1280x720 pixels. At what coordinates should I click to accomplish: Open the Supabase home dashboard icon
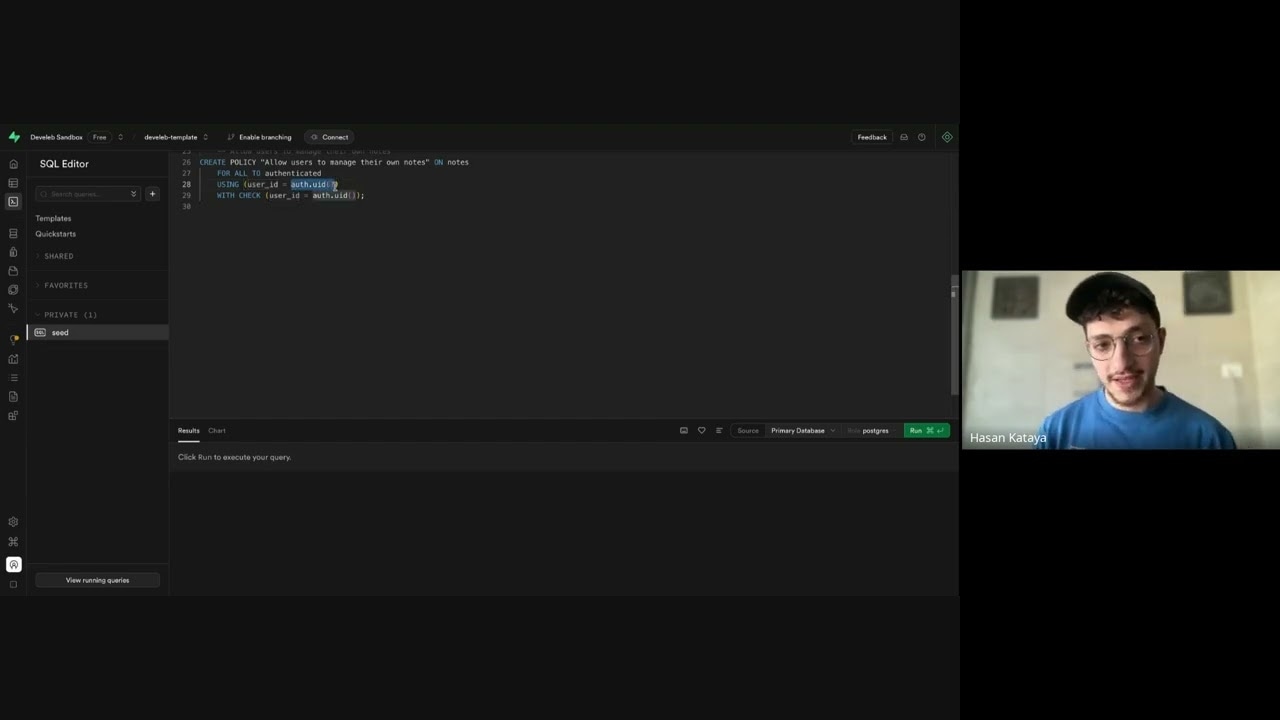13,163
